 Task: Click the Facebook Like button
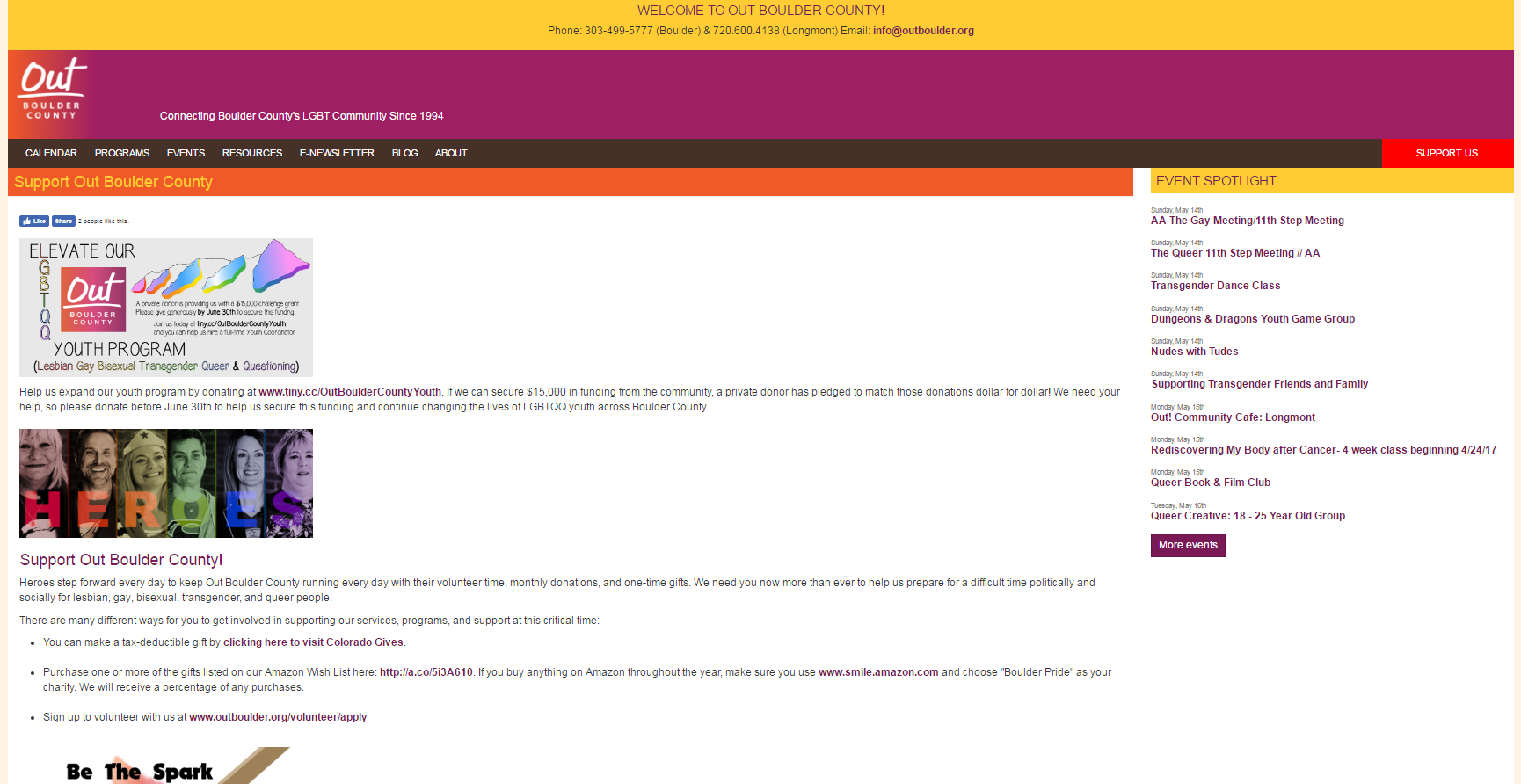tap(34, 221)
